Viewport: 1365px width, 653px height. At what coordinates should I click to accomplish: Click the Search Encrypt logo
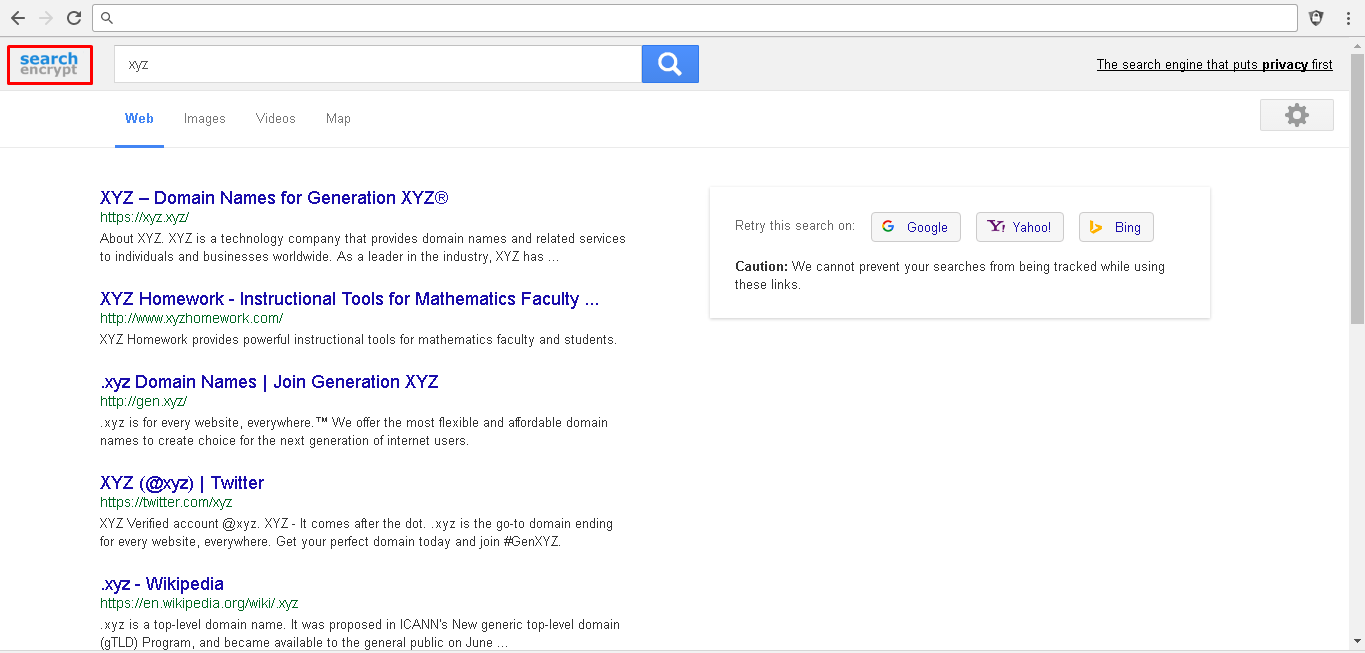point(49,65)
